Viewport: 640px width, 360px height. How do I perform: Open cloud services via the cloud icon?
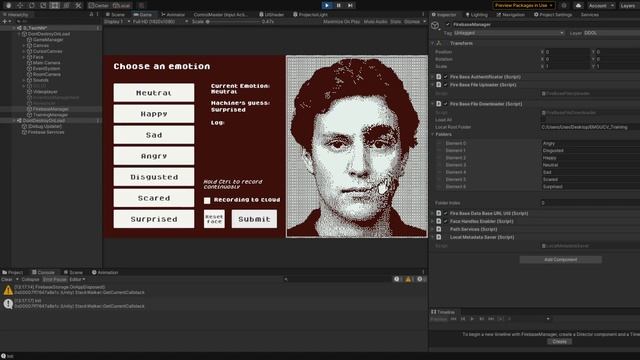point(578,6)
